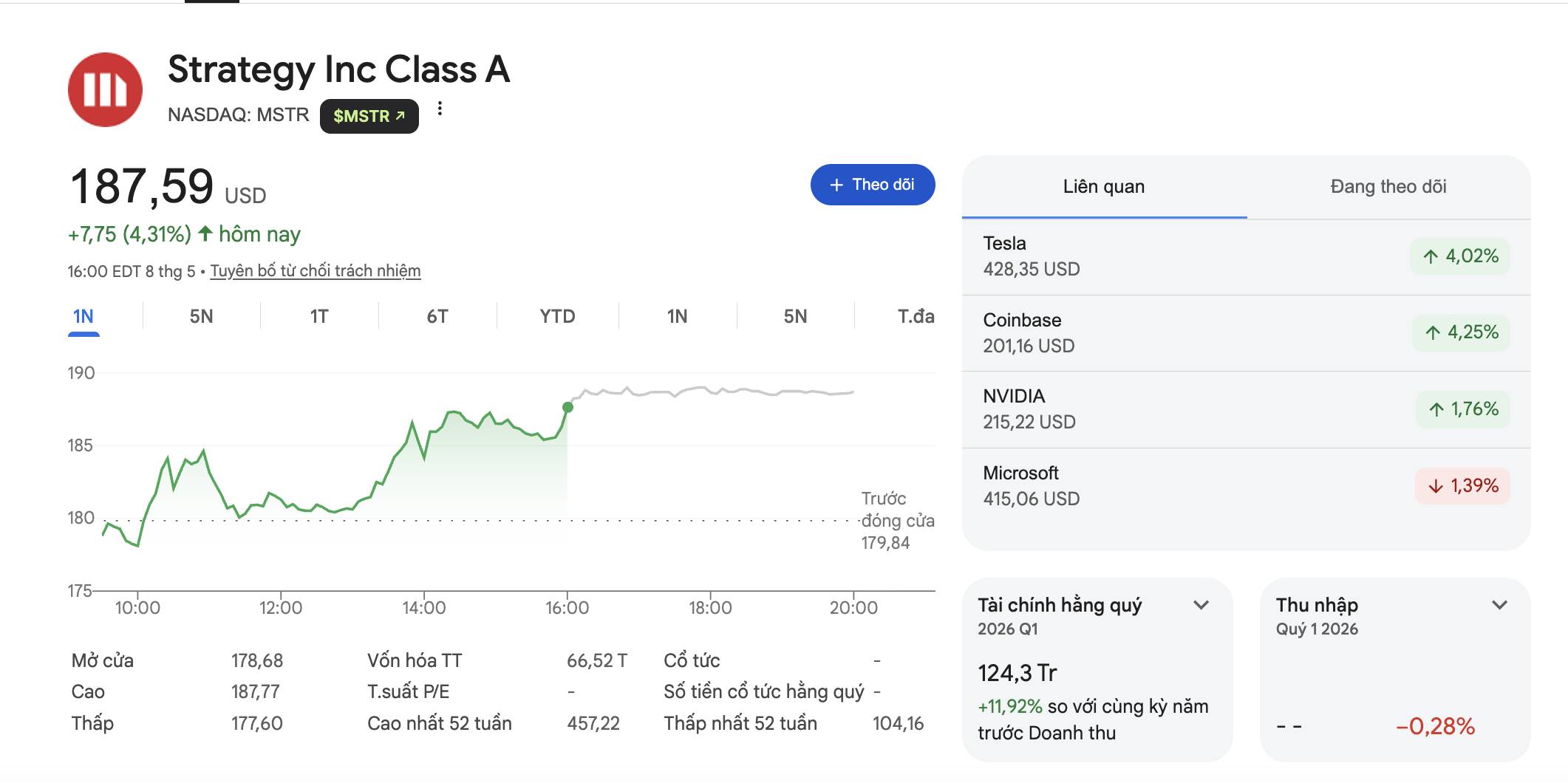Click the Cao nhất 52 tuần value 457,22
1568x783 pixels.
593,723
